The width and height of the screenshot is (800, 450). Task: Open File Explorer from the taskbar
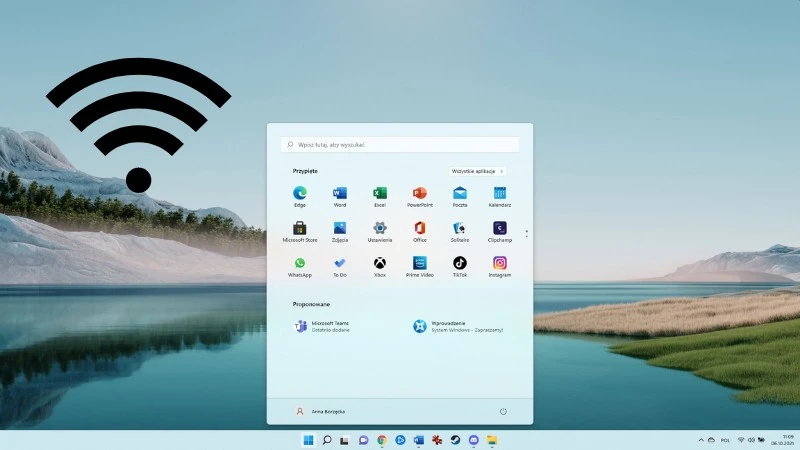tap(492, 440)
